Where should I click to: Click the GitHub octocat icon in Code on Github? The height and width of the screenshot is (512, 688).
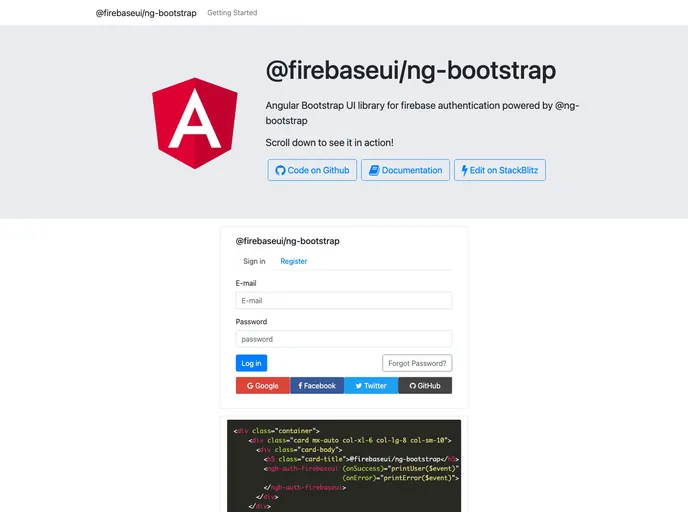coord(280,170)
